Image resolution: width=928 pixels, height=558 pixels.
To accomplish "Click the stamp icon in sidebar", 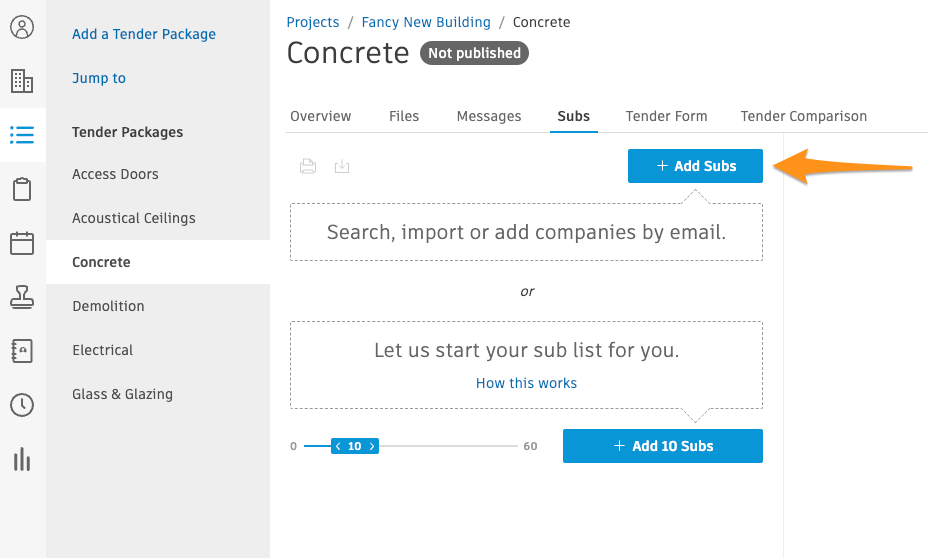I will point(22,297).
